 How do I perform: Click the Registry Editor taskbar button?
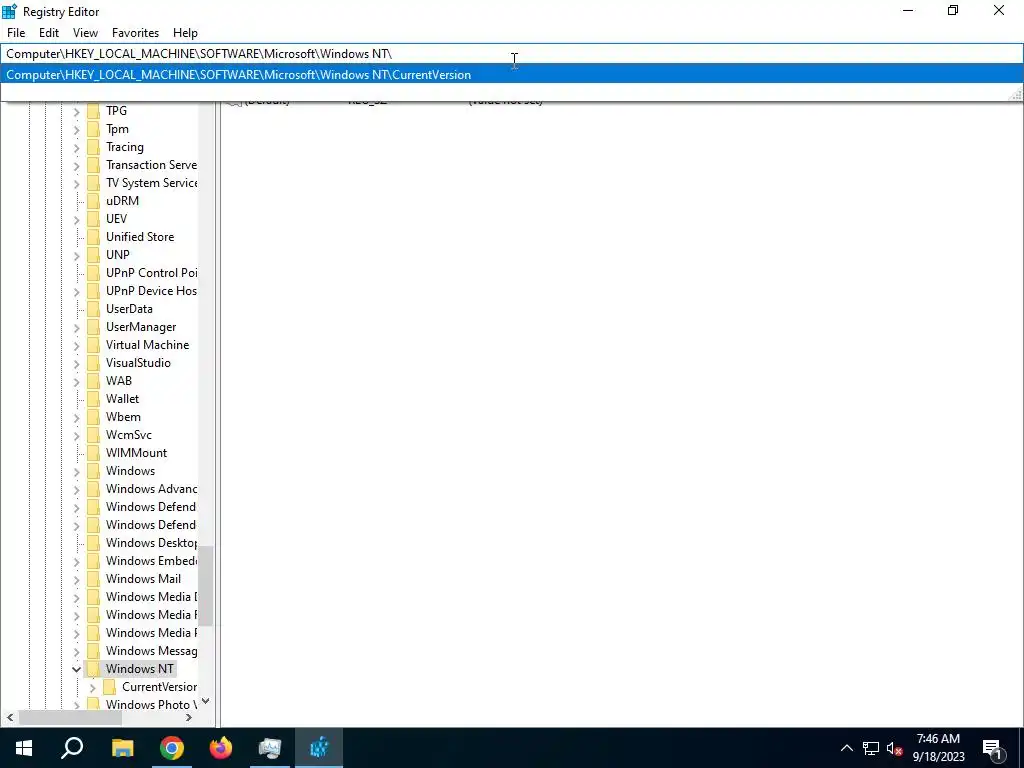[319, 748]
